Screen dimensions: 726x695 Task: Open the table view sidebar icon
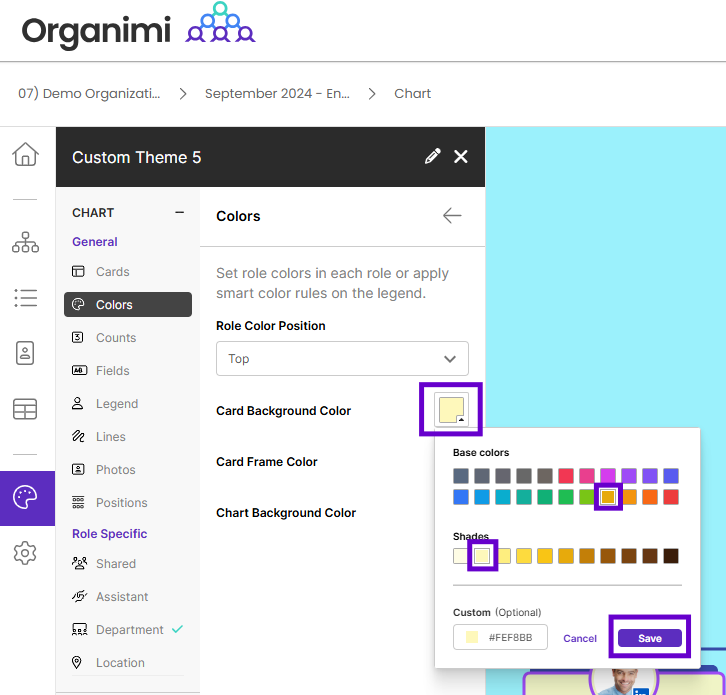tap(25, 409)
